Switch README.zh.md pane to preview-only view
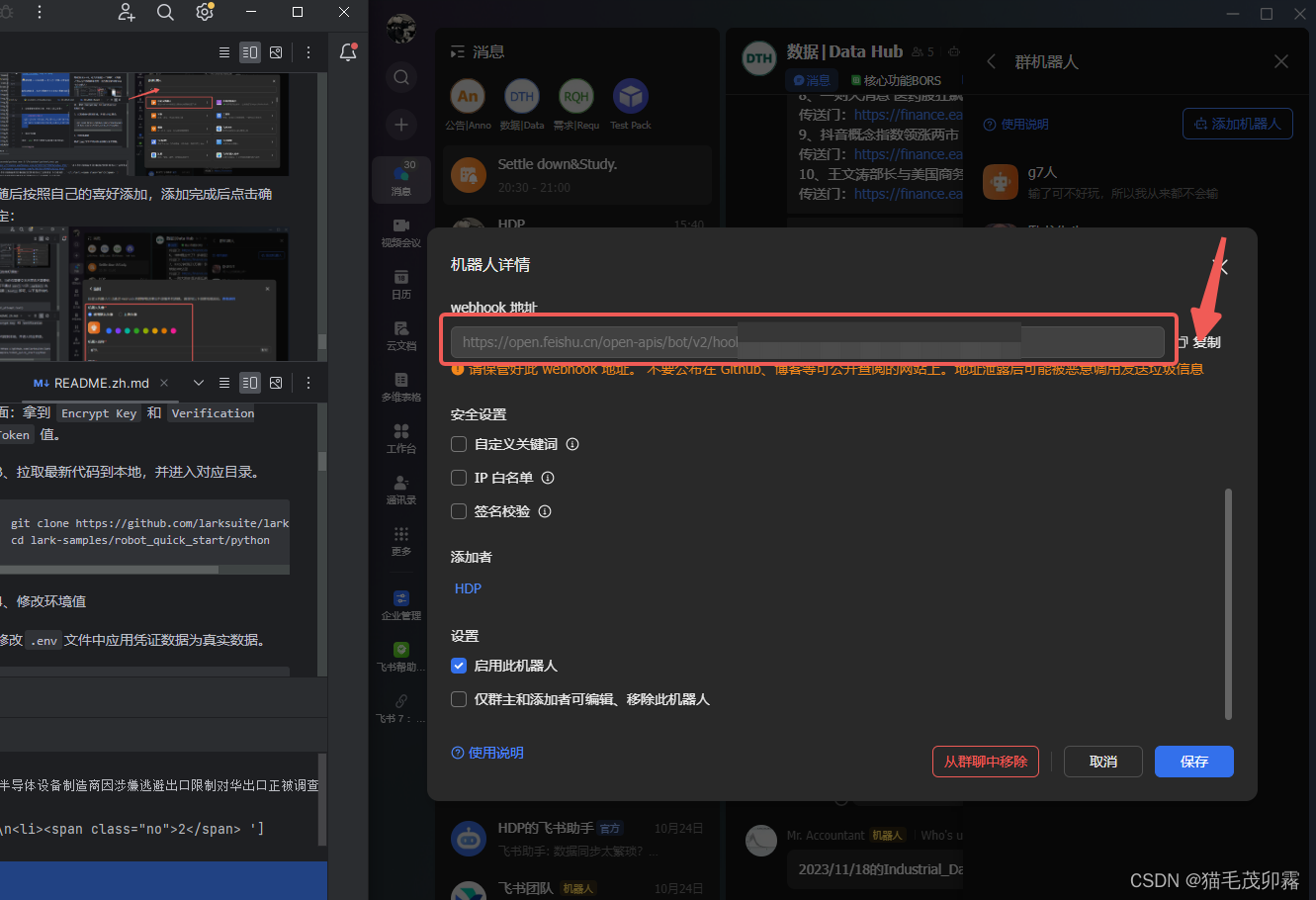Image resolution: width=1316 pixels, height=900 pixels. [x=276, y=383]
